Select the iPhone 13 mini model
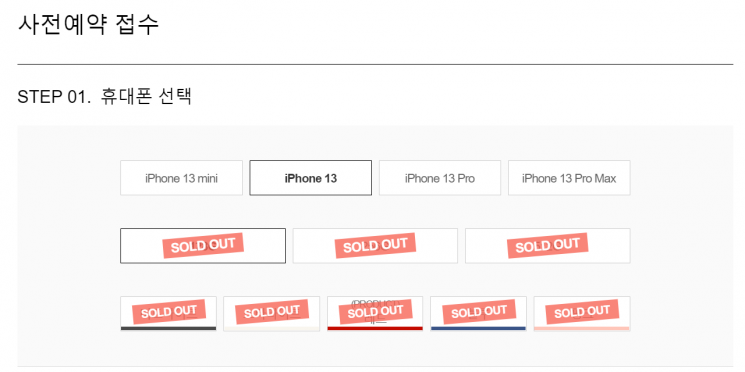Viewport: 745px width, 372px height. coord(181,178)
